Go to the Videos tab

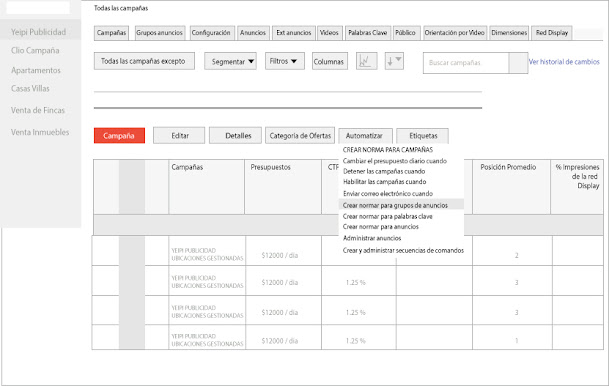329,33
